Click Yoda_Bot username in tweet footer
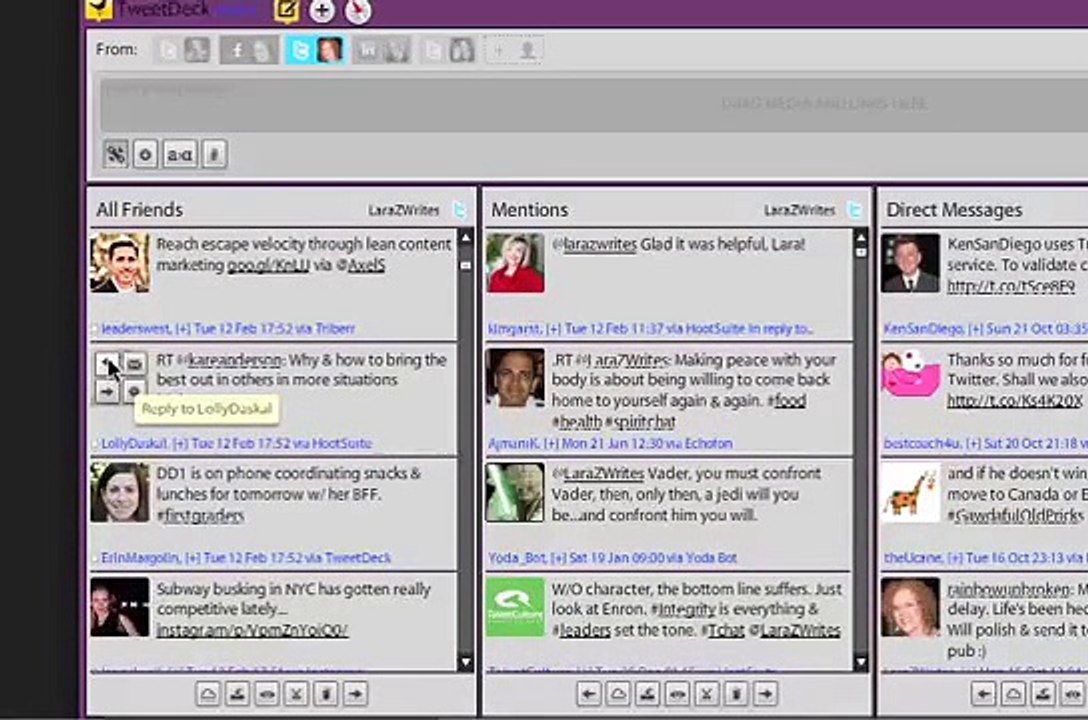Viewport: 1088px width, 720px height. (518, 558)
